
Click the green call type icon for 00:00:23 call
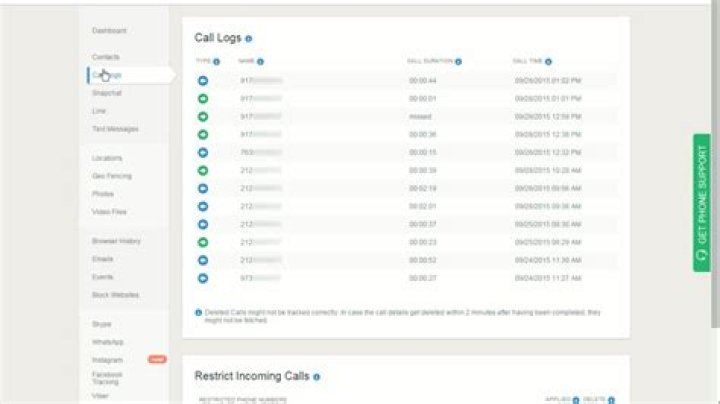pyautogui.click(x=203, y=242)
